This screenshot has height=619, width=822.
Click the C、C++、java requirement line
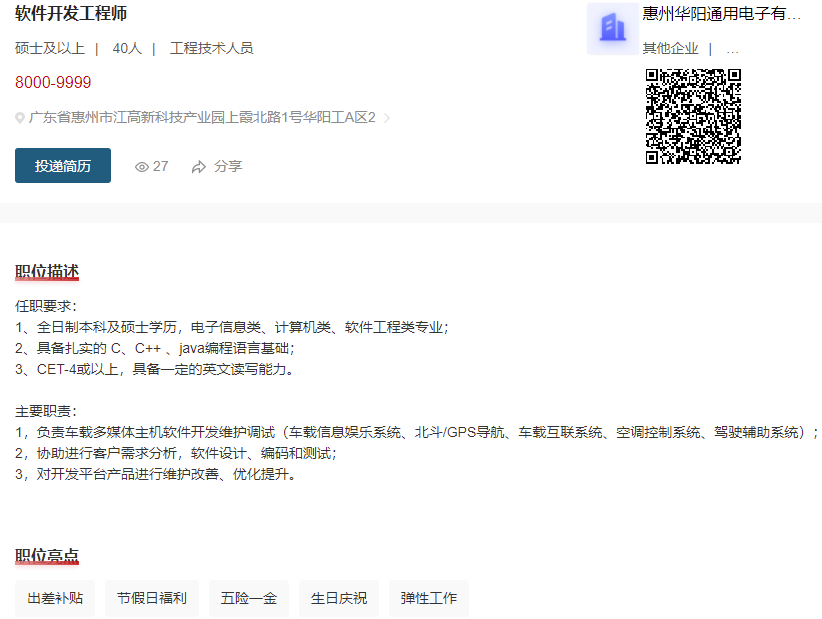pos(155,349)
